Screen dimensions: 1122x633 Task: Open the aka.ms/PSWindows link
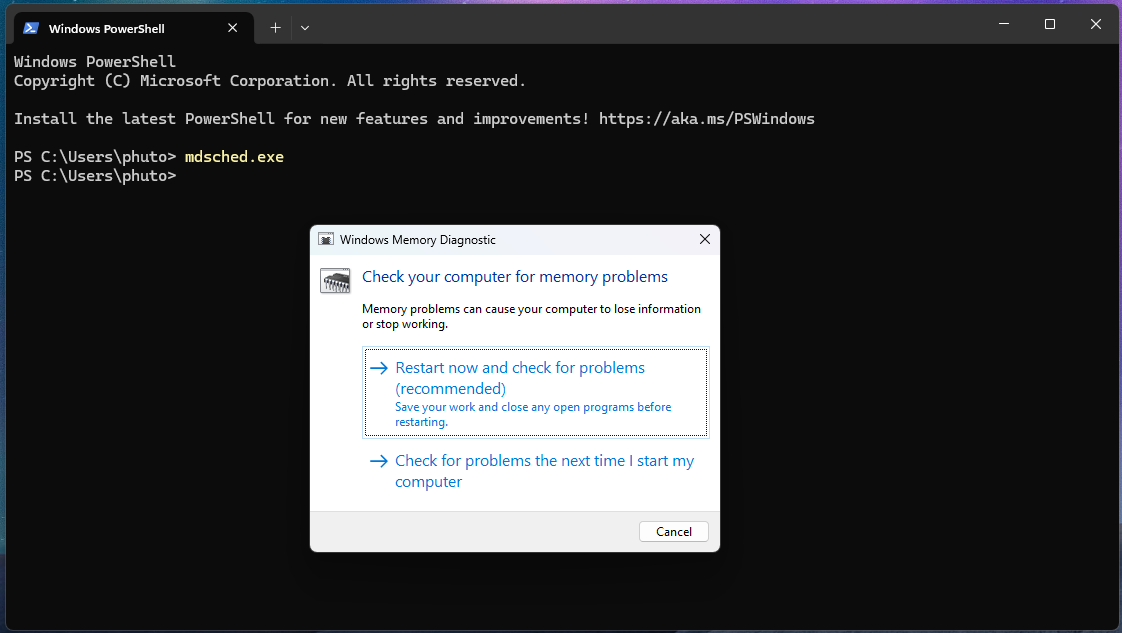[706, 119]
